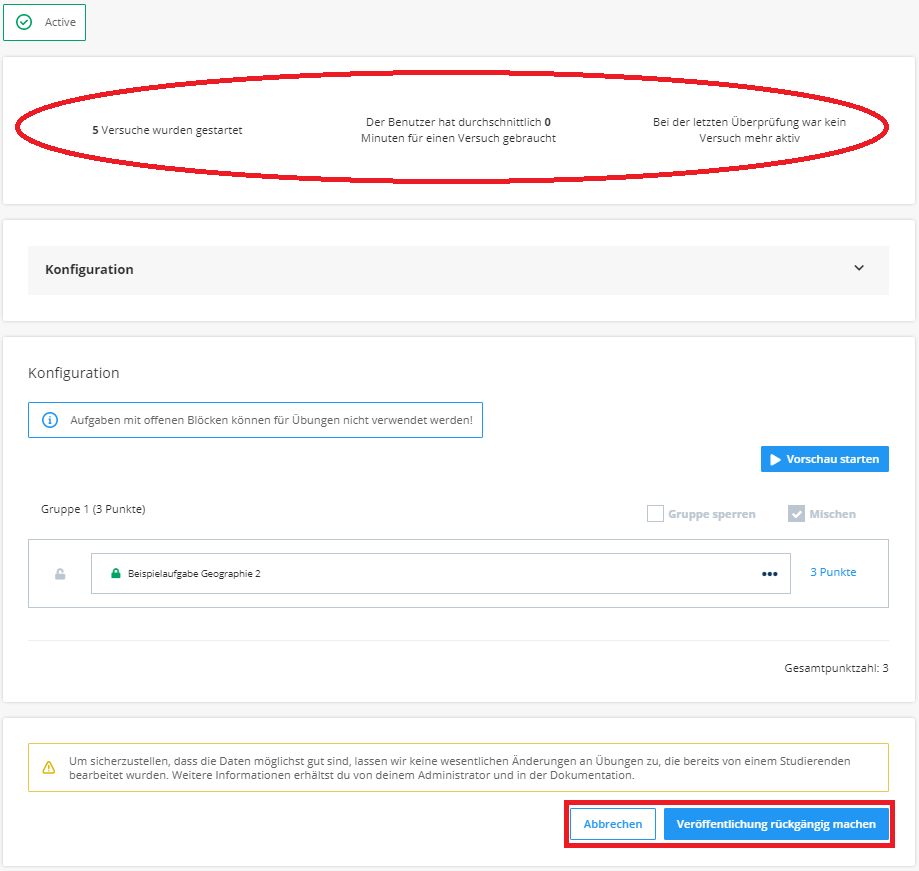The width and height of the screenshot is (919, 871).
Task: Click the play triangle in Vorschau starten
Action: click(x=775, y=460)
